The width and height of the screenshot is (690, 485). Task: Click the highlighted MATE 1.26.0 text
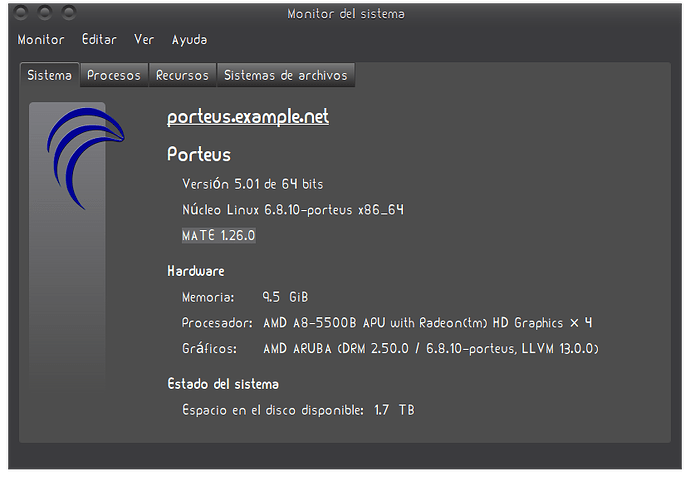tap(219, 235)
